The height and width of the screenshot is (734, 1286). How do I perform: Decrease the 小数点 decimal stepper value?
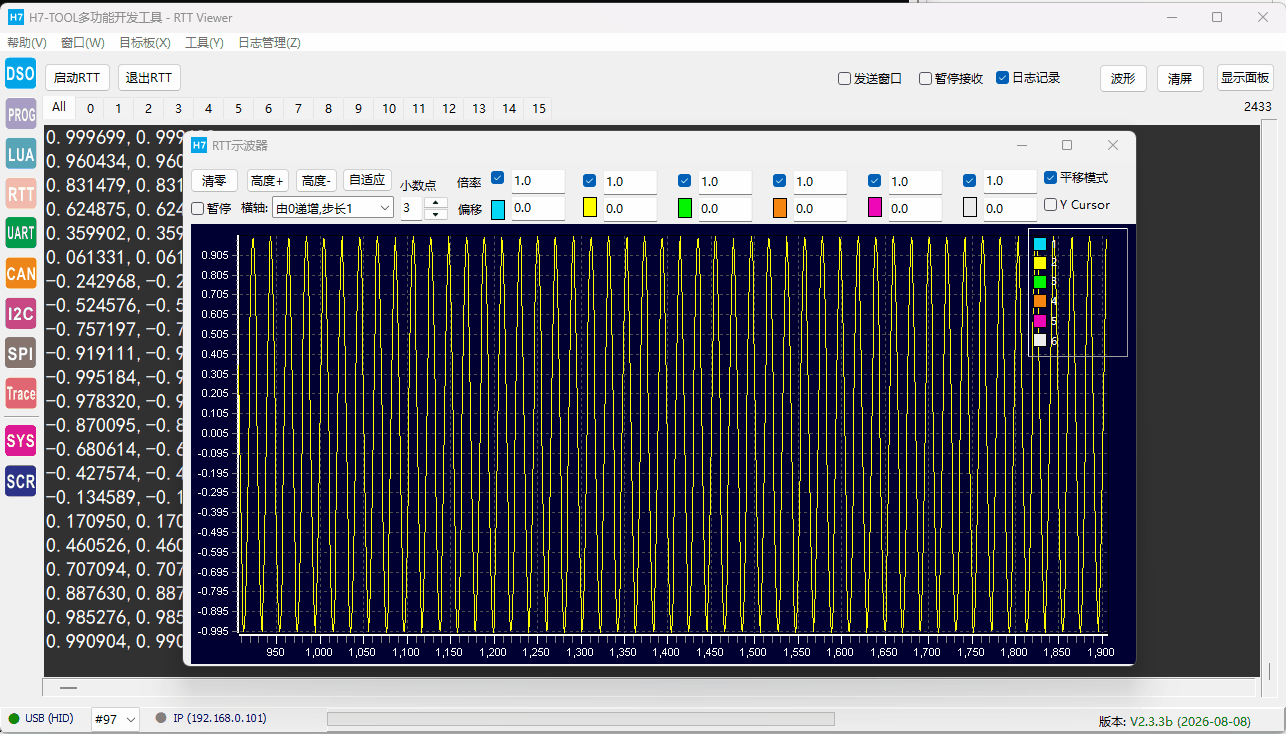coord(436,214)
